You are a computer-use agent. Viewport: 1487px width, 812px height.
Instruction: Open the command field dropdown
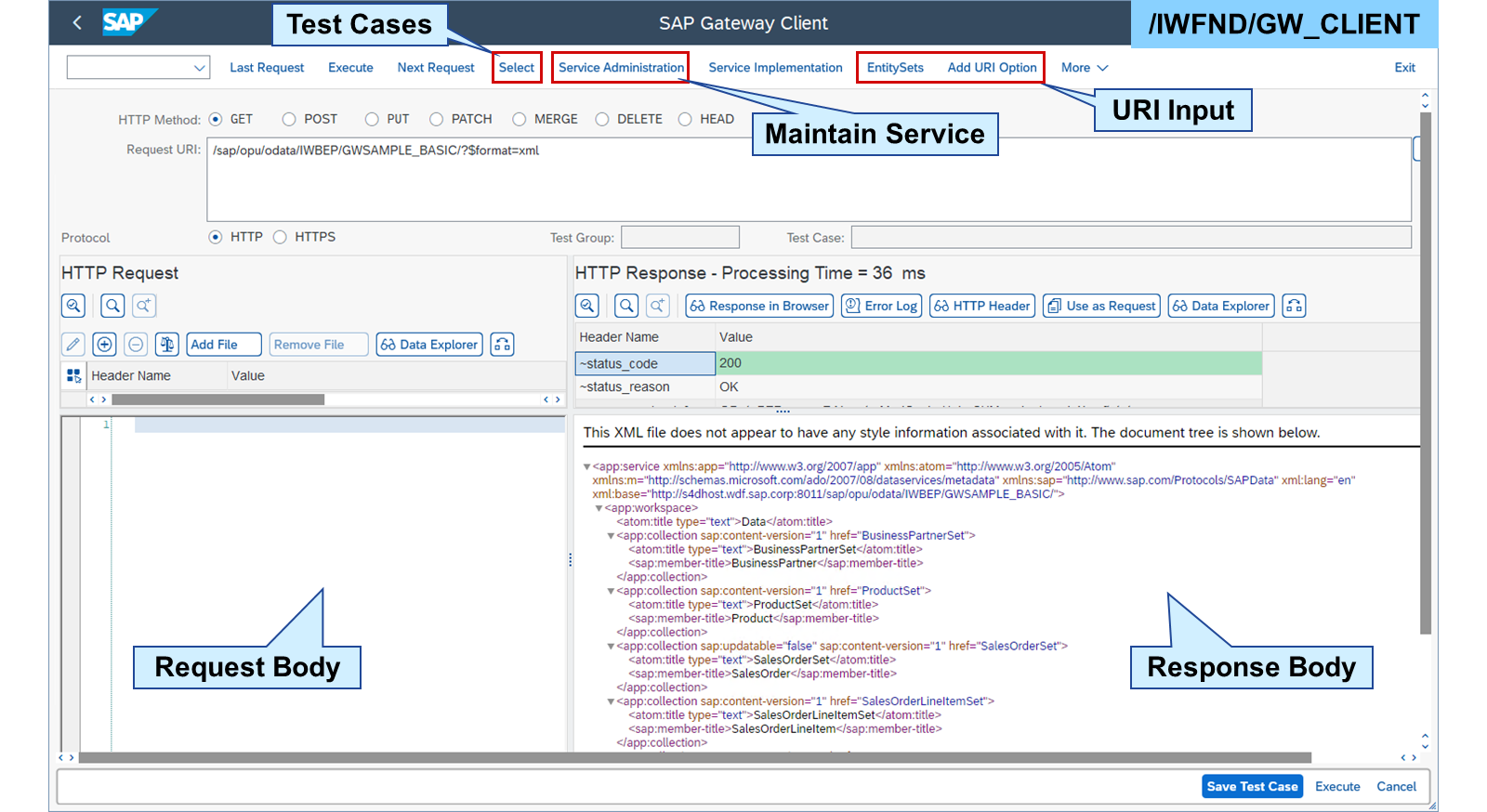click(199, 68)
